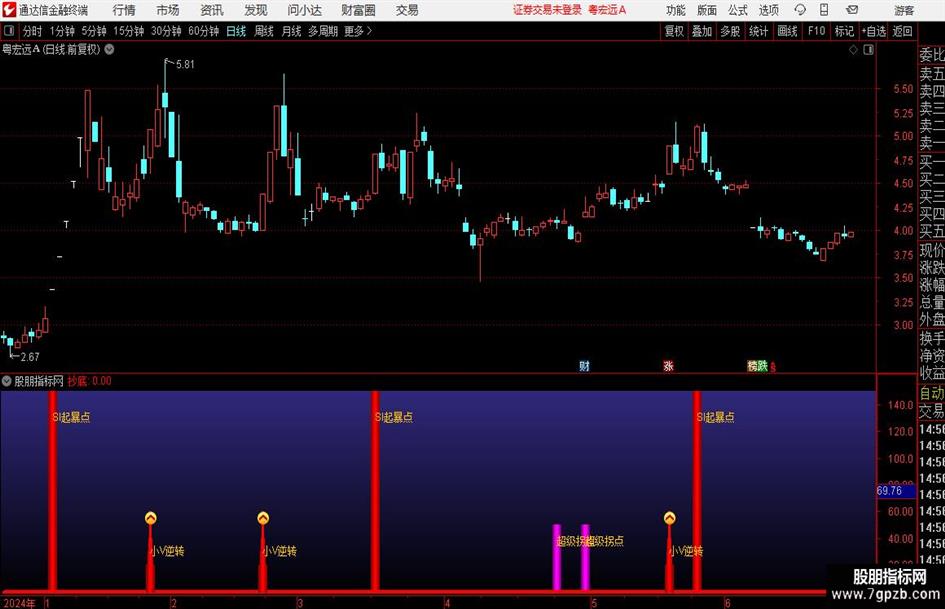Switch to 15分钟 period
Image resolution: width=945 pixels, height=609 pixels.
click(128, 31)
